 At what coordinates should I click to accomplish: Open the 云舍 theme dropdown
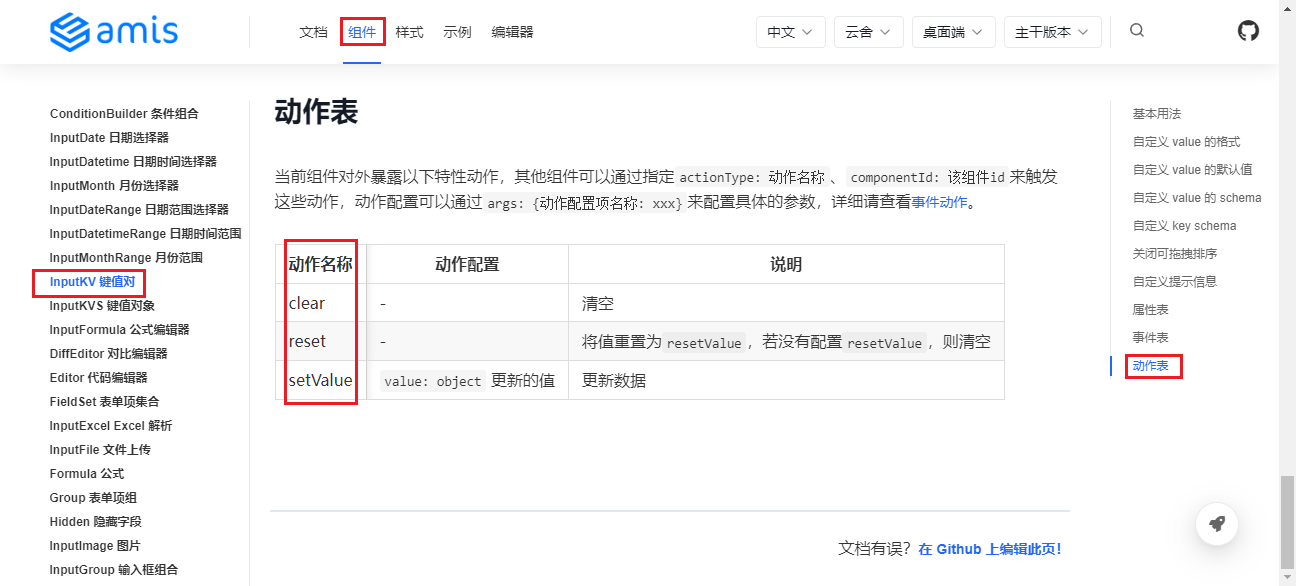pyautogui.click(x=868, y=32)
